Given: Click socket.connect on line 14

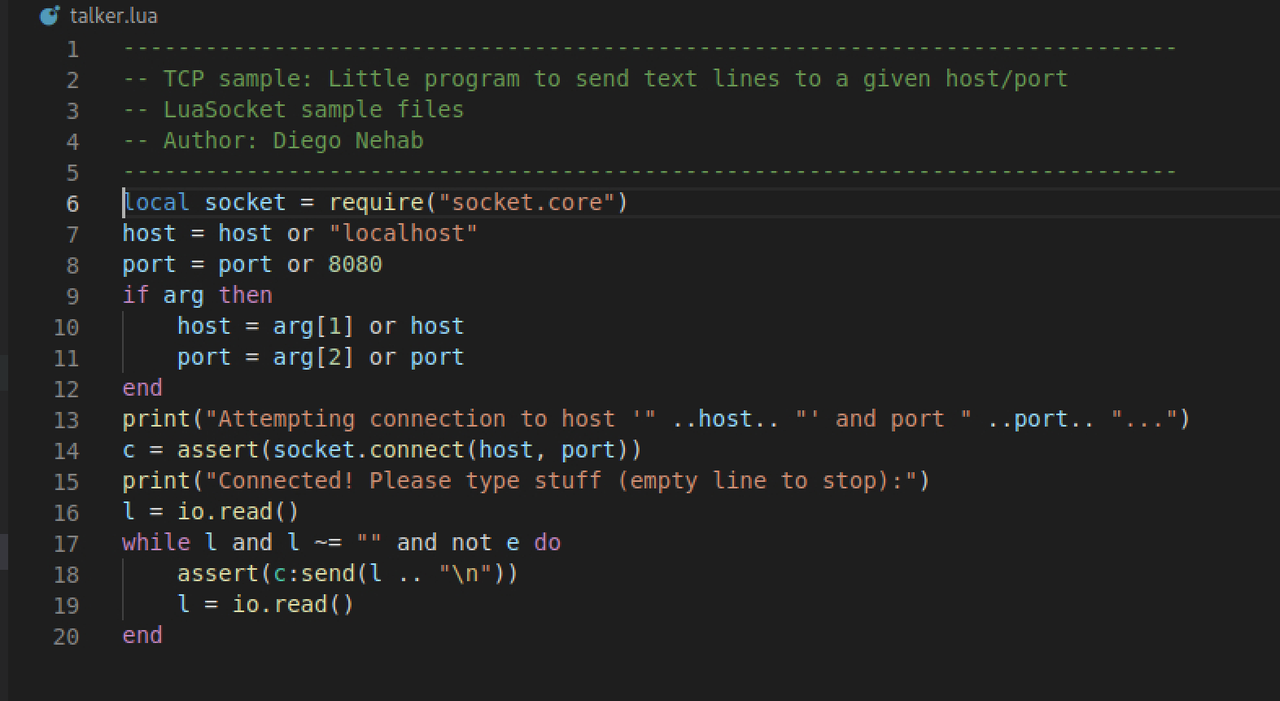Looking at the screenshot, I should tap(368, 450).
